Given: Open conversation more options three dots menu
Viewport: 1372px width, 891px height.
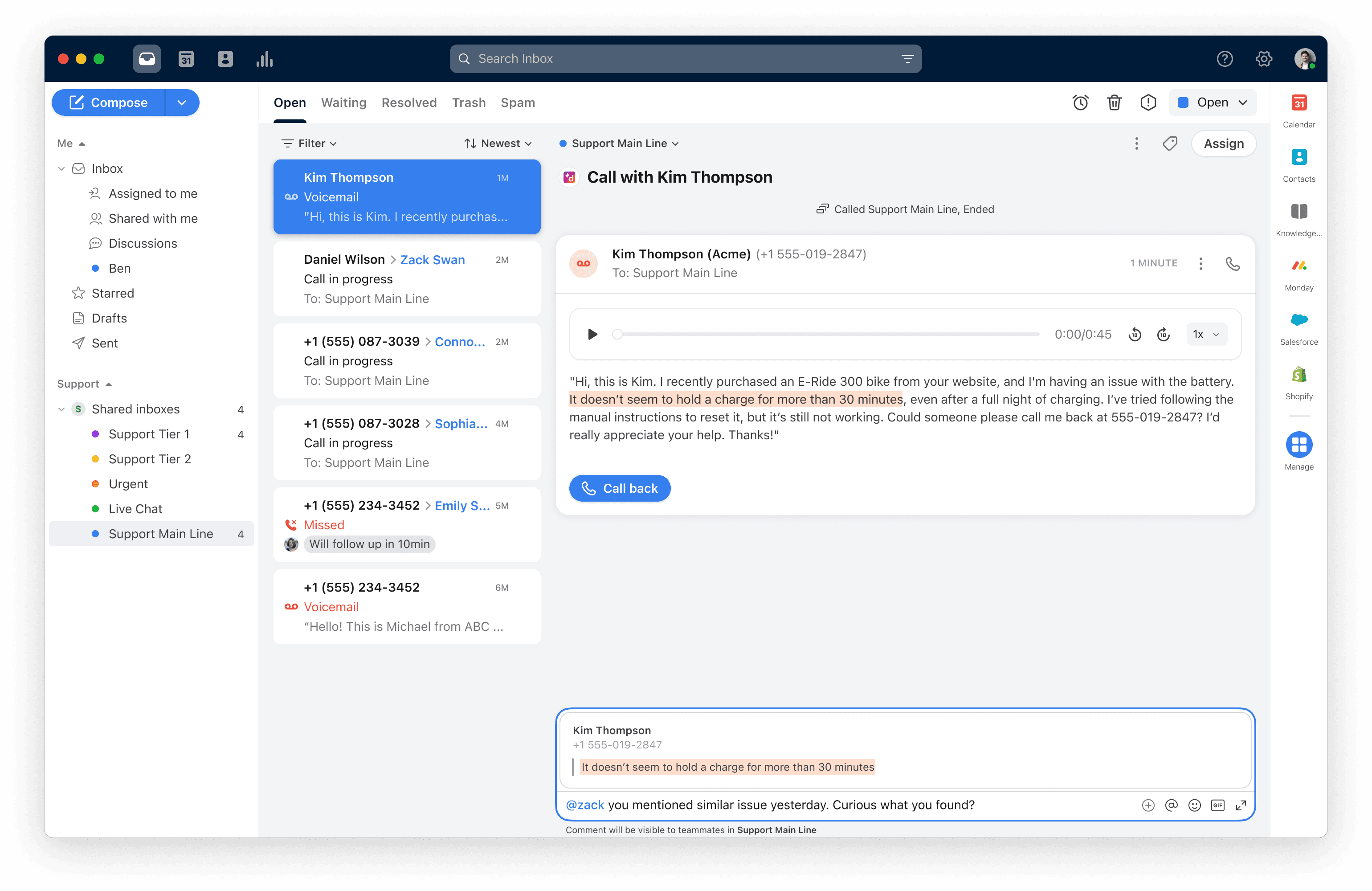Looking at the screenshot, I should click(x=1136, y=143).
